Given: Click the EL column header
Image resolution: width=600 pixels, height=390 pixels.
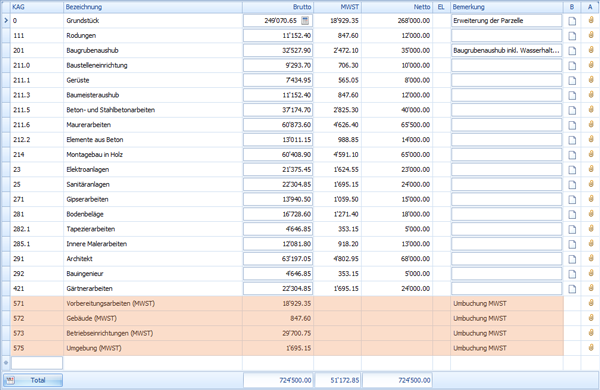Looking at the screenshot, I should pyautogui.click(x=442, y=7).
